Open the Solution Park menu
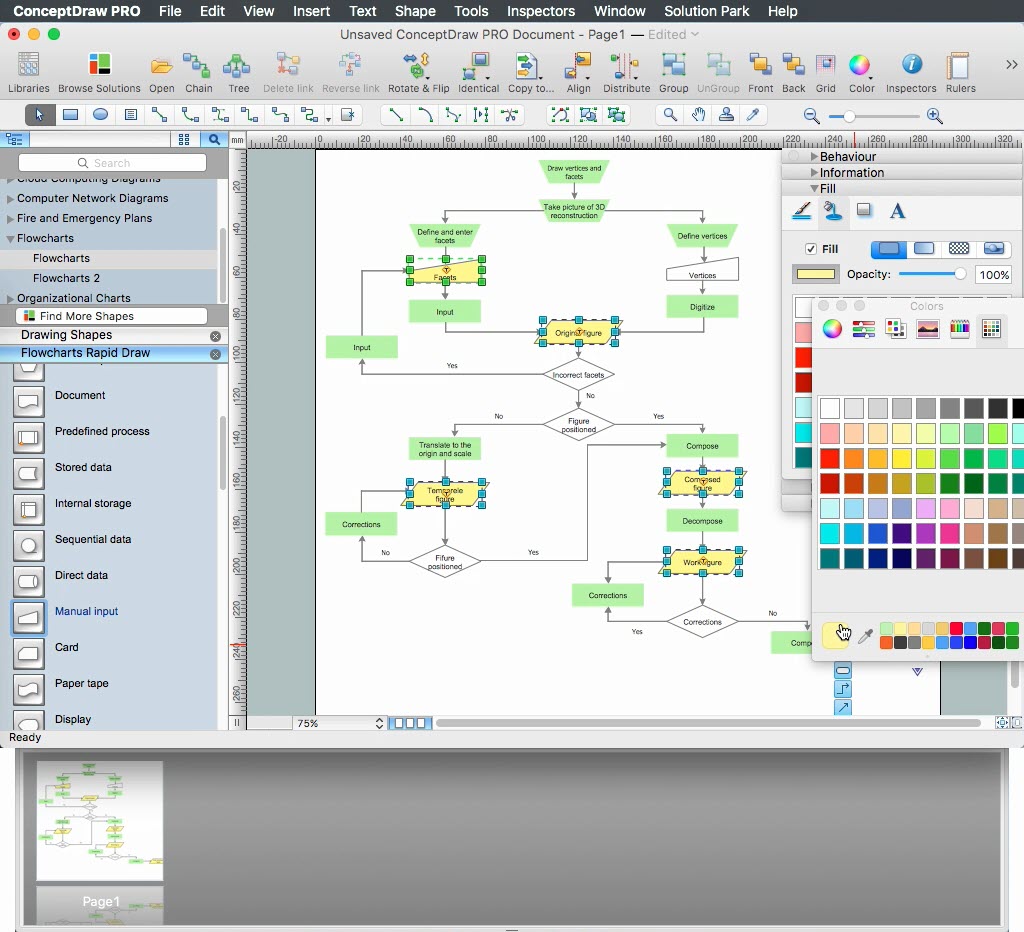The image size is (1024, 932). [706, 11]
